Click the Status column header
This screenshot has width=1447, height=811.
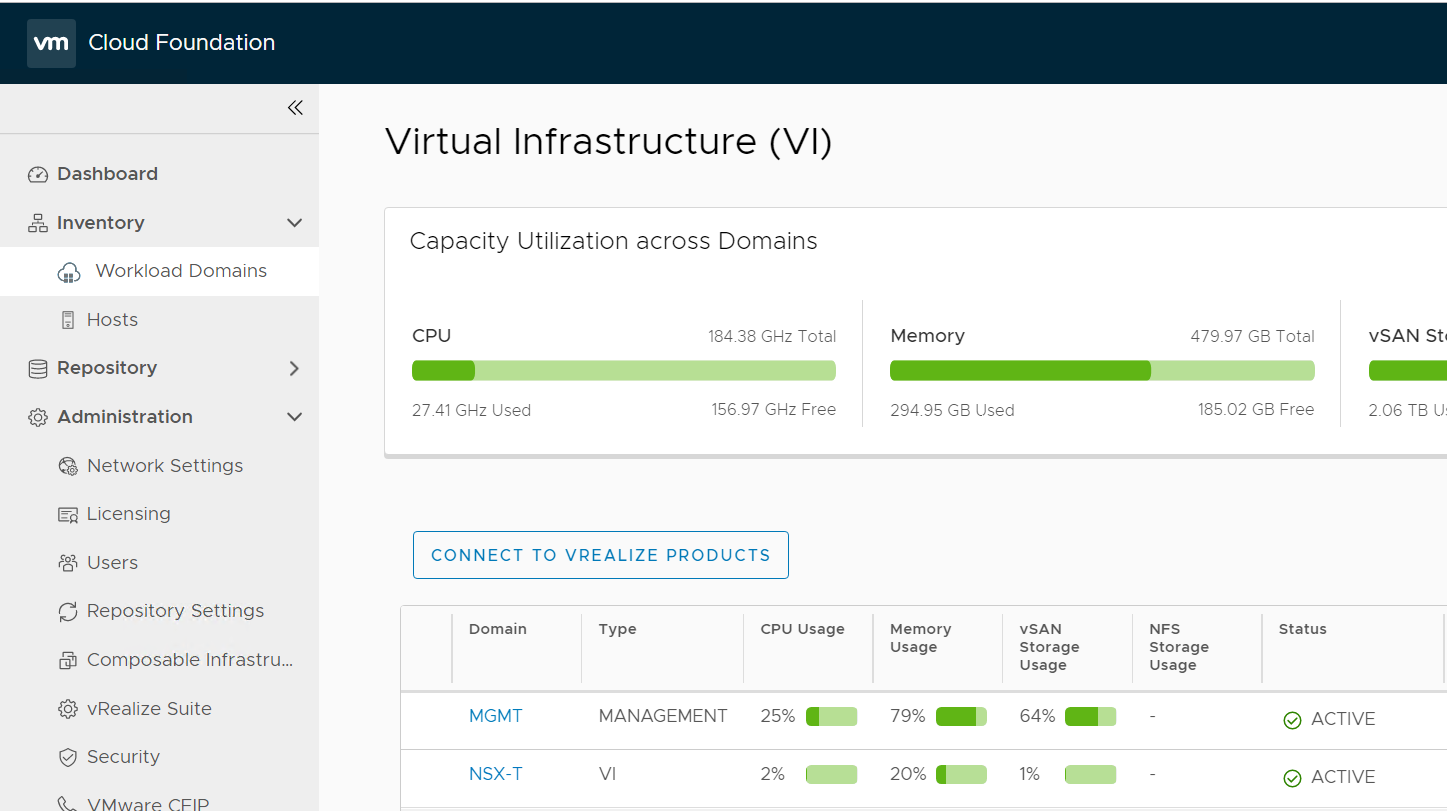[1302, 629]
